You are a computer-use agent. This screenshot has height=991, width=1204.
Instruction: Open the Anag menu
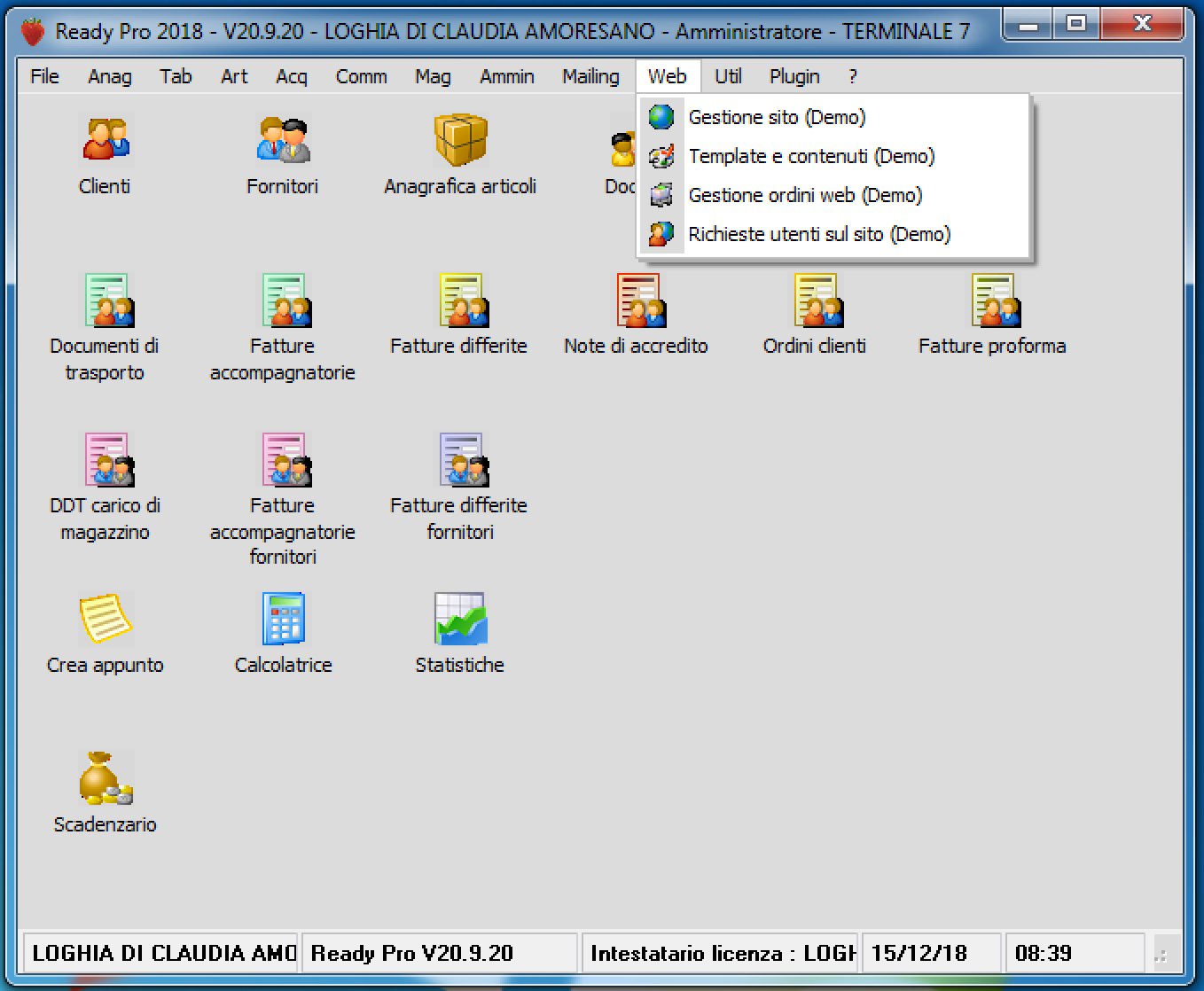[x=109, y=76]
